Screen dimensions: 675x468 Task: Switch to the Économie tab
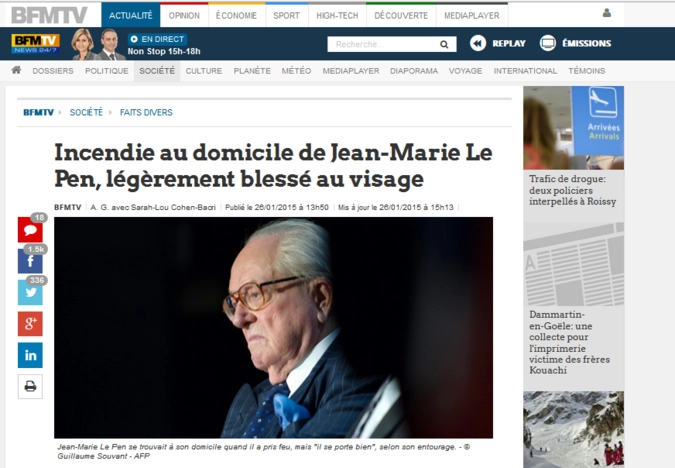coord(236,15)
